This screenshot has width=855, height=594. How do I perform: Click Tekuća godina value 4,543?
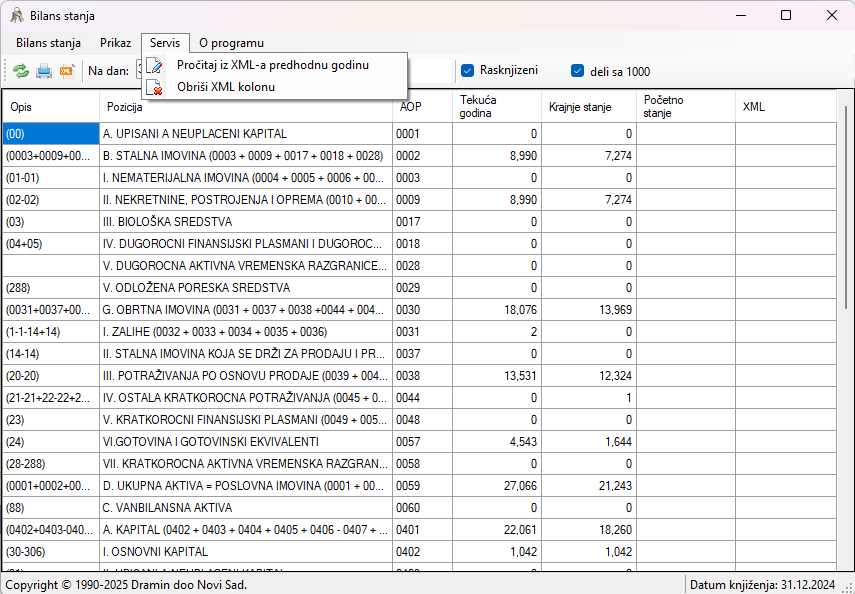tap(497, 442)
